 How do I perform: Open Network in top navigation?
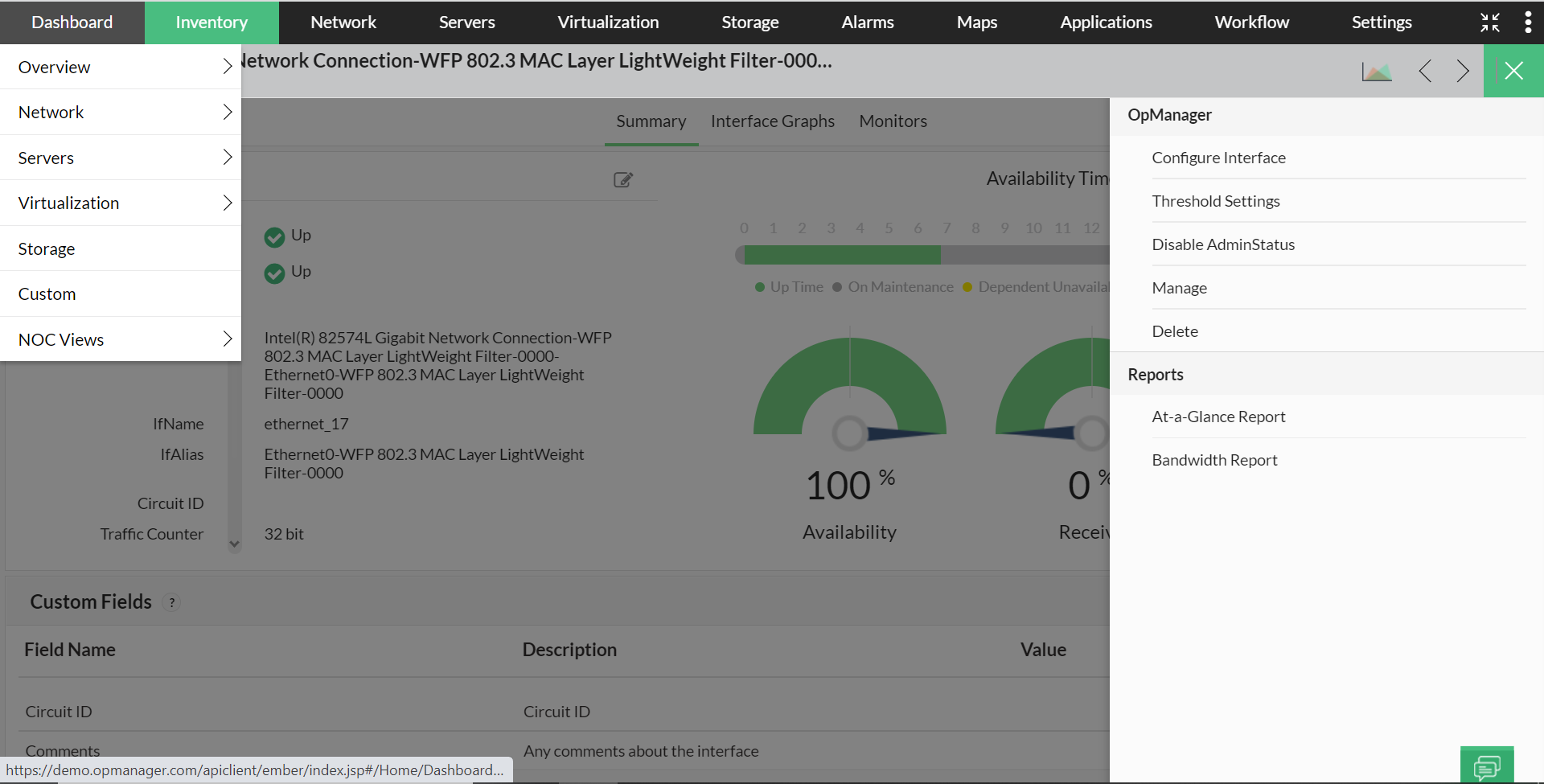[343, 23]
